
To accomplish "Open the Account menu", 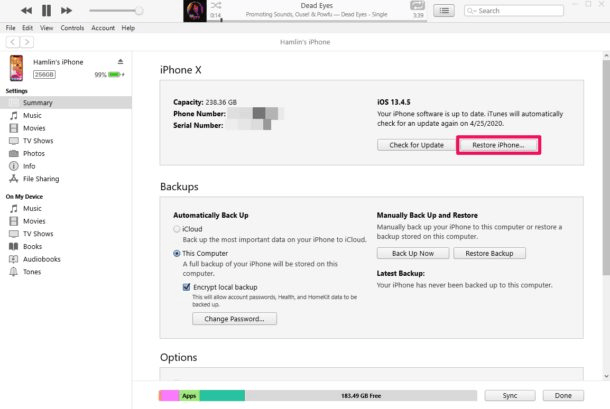I will [x=103, y=28].
